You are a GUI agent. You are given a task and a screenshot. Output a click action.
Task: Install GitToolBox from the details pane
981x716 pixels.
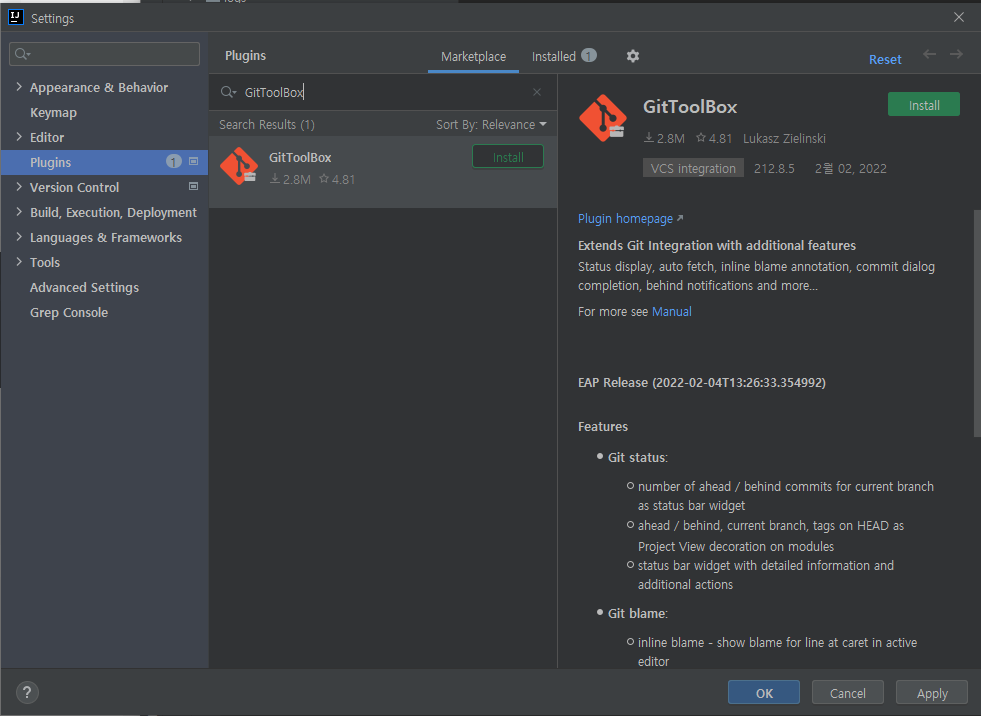point(923,105)
